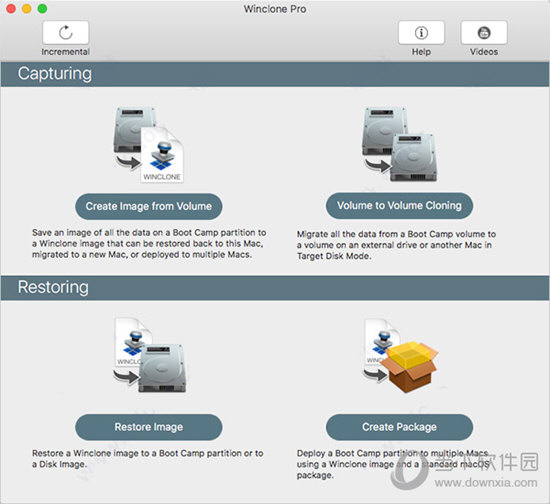Image resolution: width=550 pixels, height=504 pixels.
Task: Choose the Restore Image button
Action: 149,427
